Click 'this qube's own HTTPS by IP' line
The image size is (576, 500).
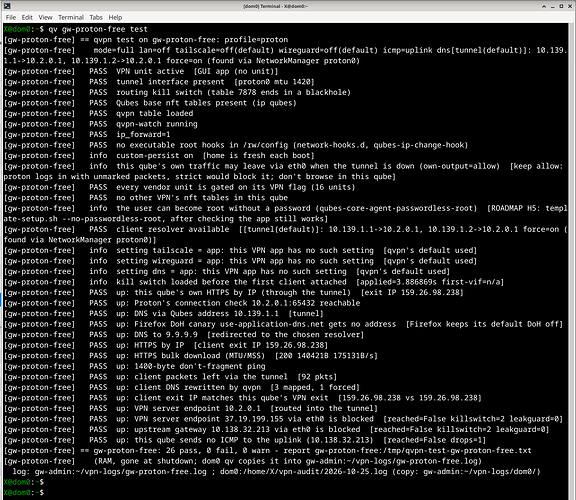point(234,293)
